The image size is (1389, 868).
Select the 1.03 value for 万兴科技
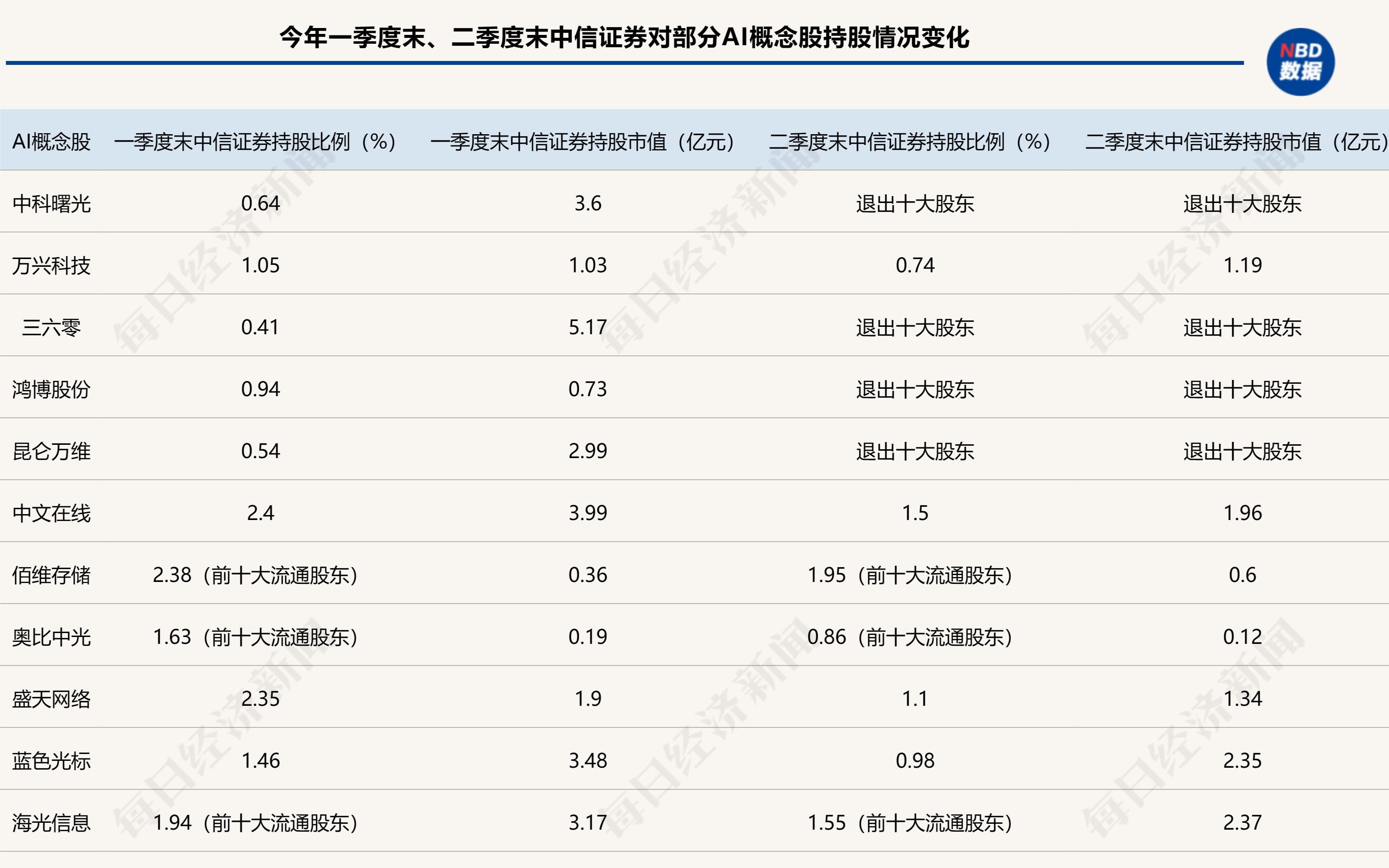pos(588,265)
